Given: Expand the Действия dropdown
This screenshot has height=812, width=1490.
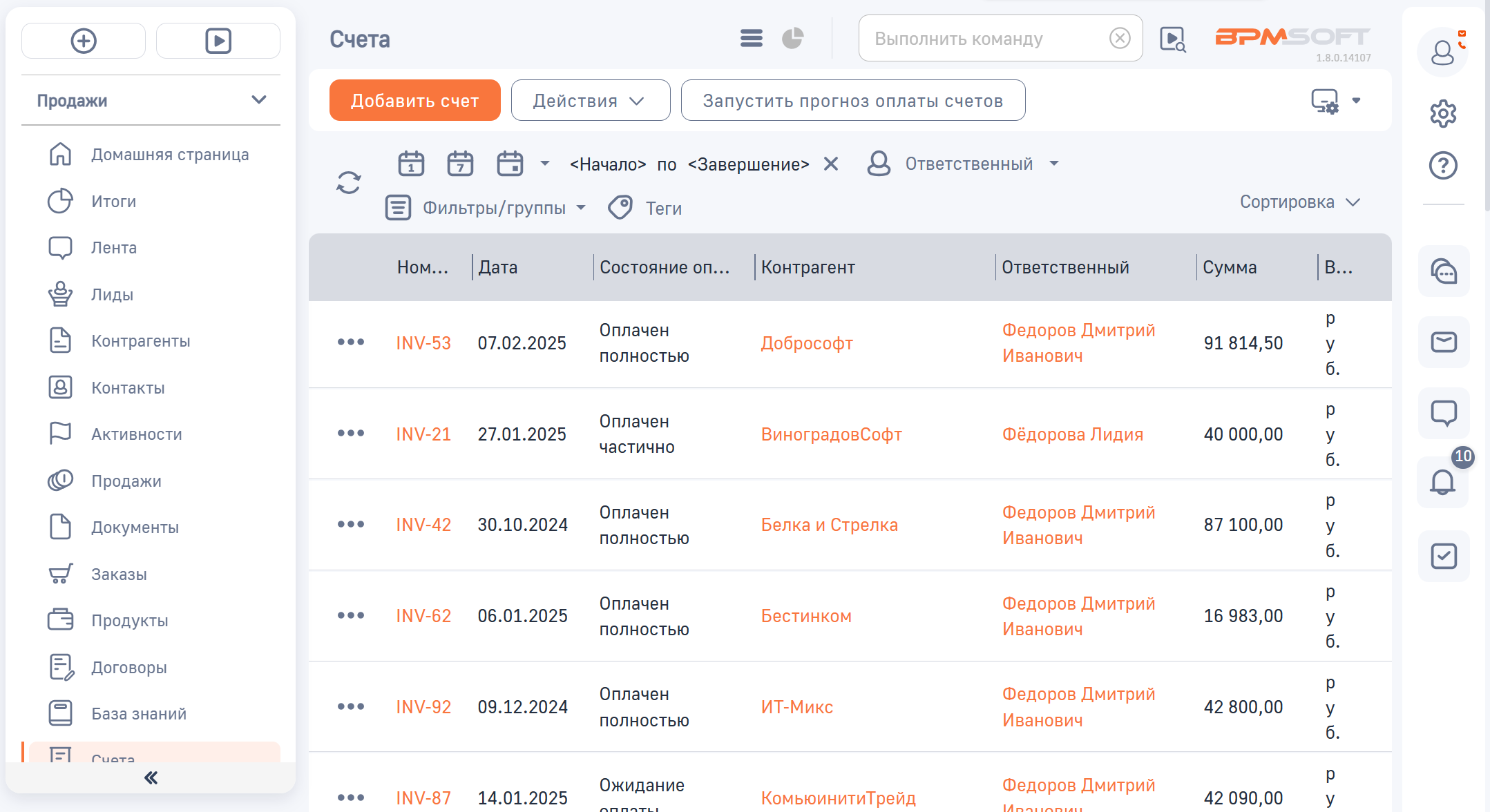Looking at the screenshot, I should coord(590,100).
